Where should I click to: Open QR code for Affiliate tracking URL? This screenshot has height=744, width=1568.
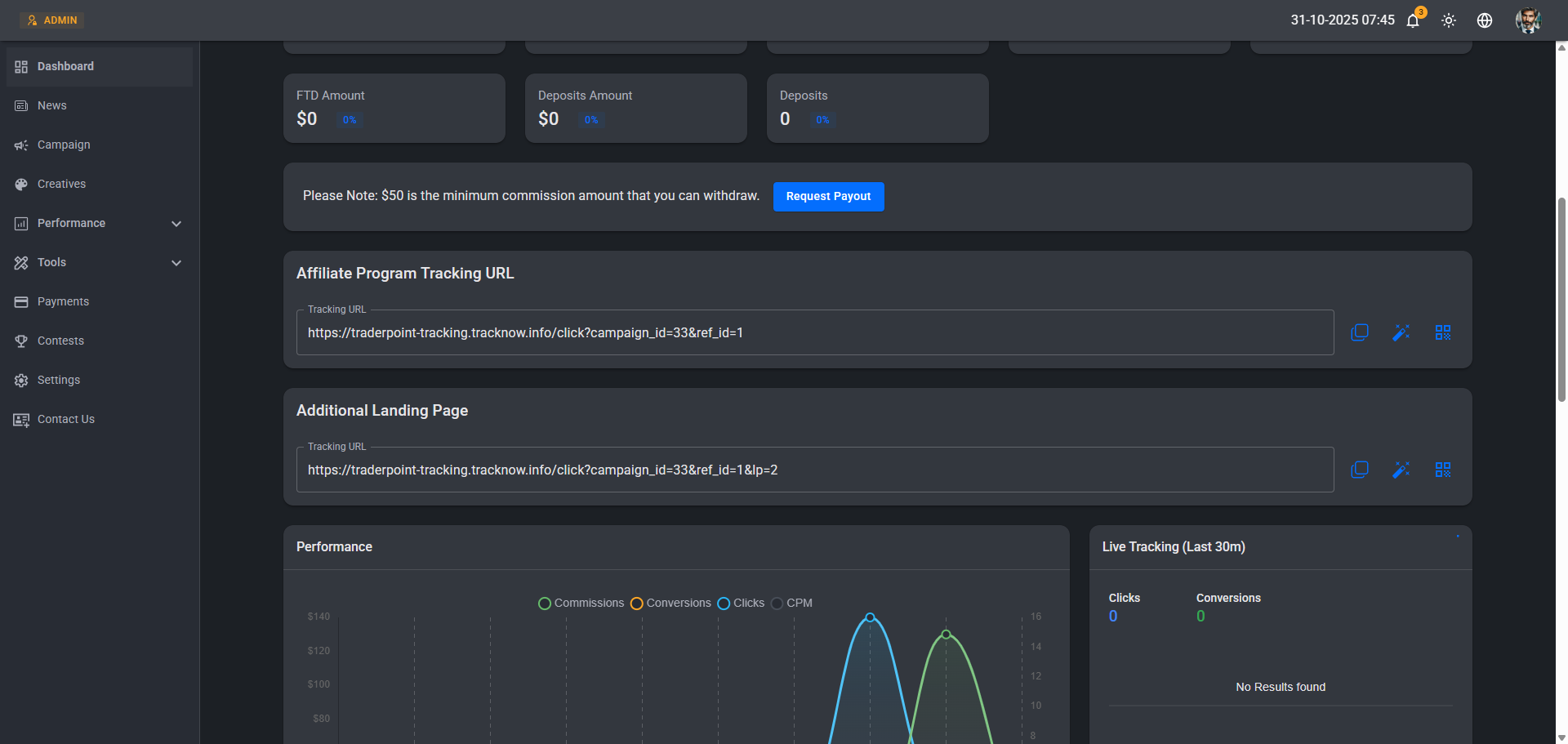[1443, 332]
